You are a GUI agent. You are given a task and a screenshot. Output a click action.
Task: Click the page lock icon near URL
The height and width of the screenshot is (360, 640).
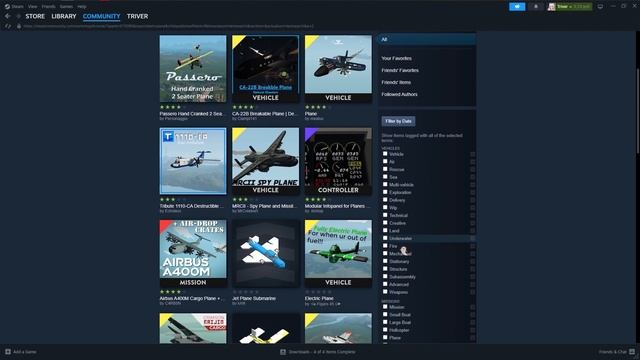coord(19,26)
